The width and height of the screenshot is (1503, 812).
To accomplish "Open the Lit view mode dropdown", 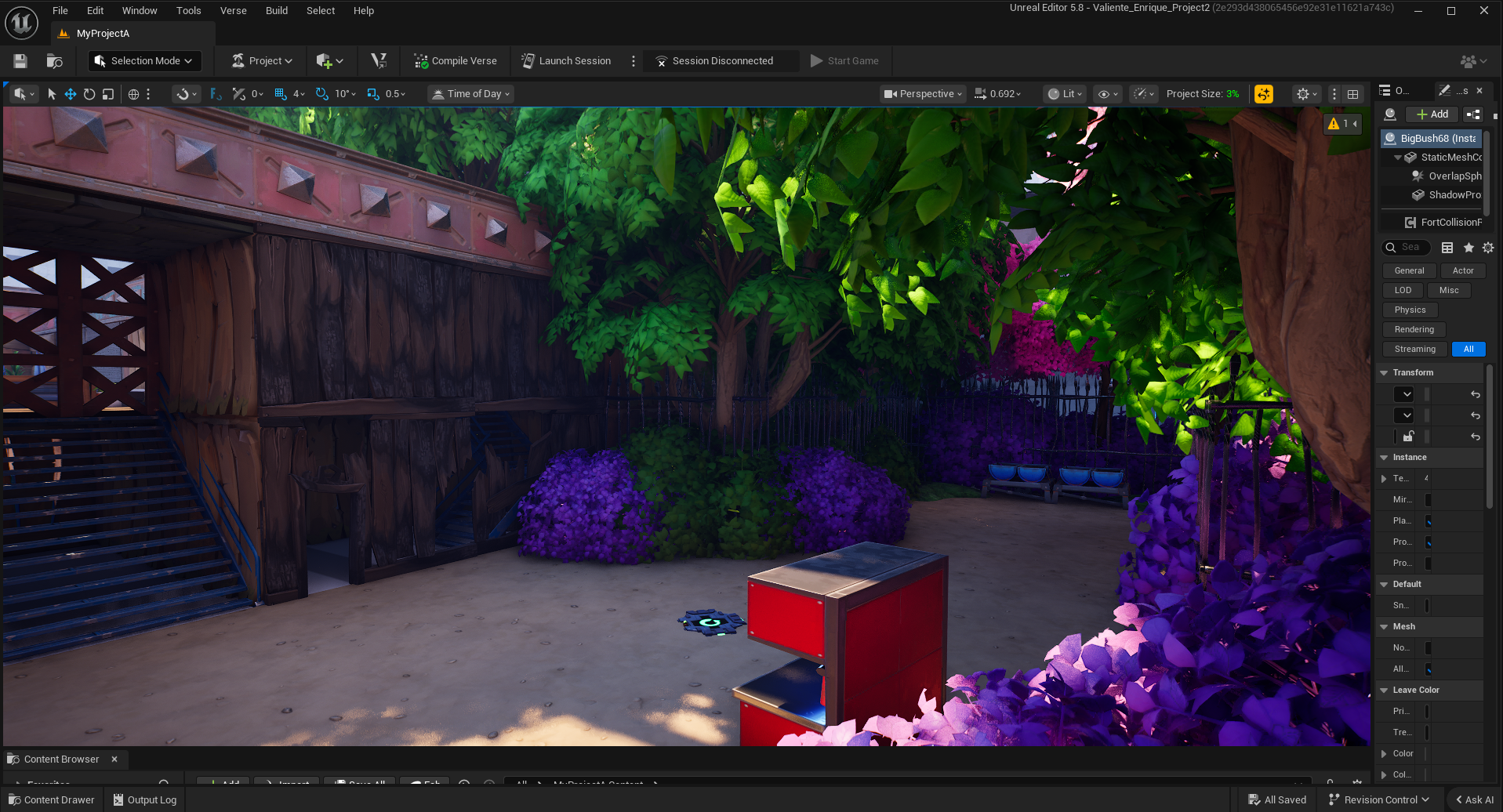I will tap(1066, 94).
